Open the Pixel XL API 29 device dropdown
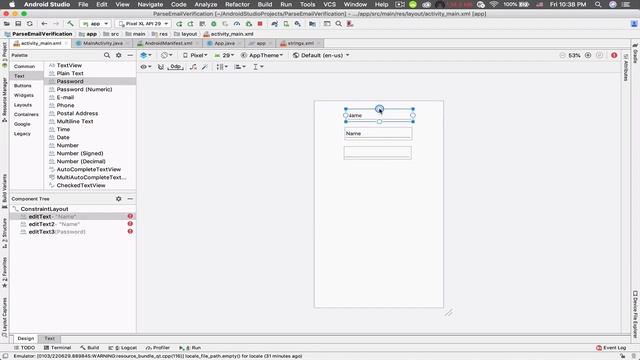640x360 pixels. point(143,24)
